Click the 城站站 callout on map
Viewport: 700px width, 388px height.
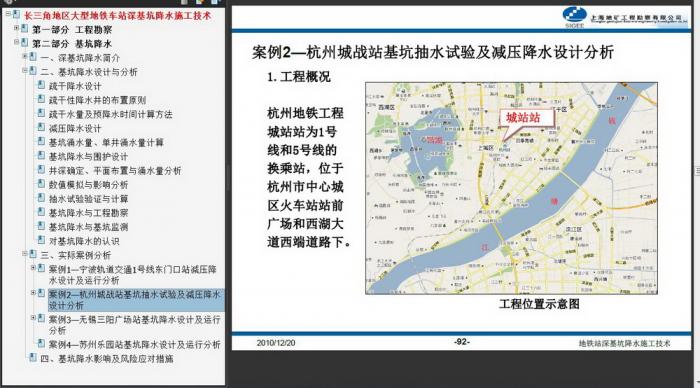point(527,119)
